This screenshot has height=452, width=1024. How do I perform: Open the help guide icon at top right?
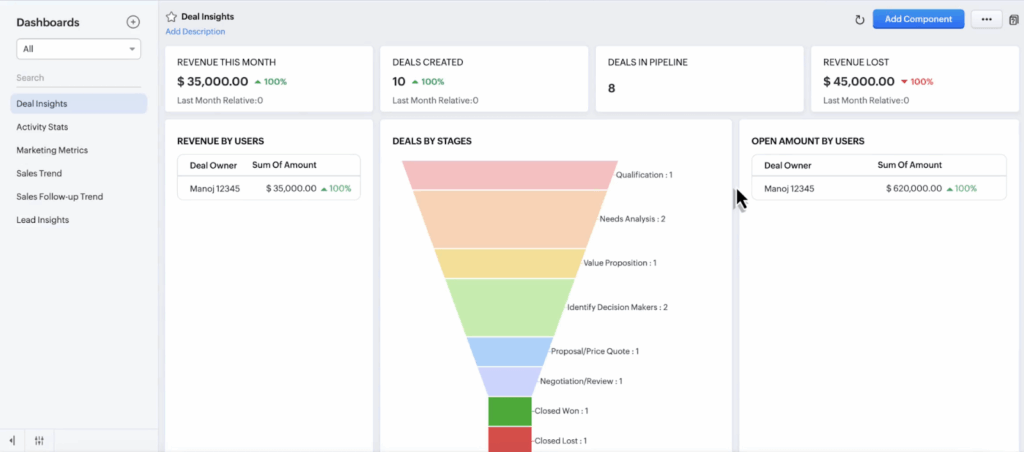(x=1014, y=19)
